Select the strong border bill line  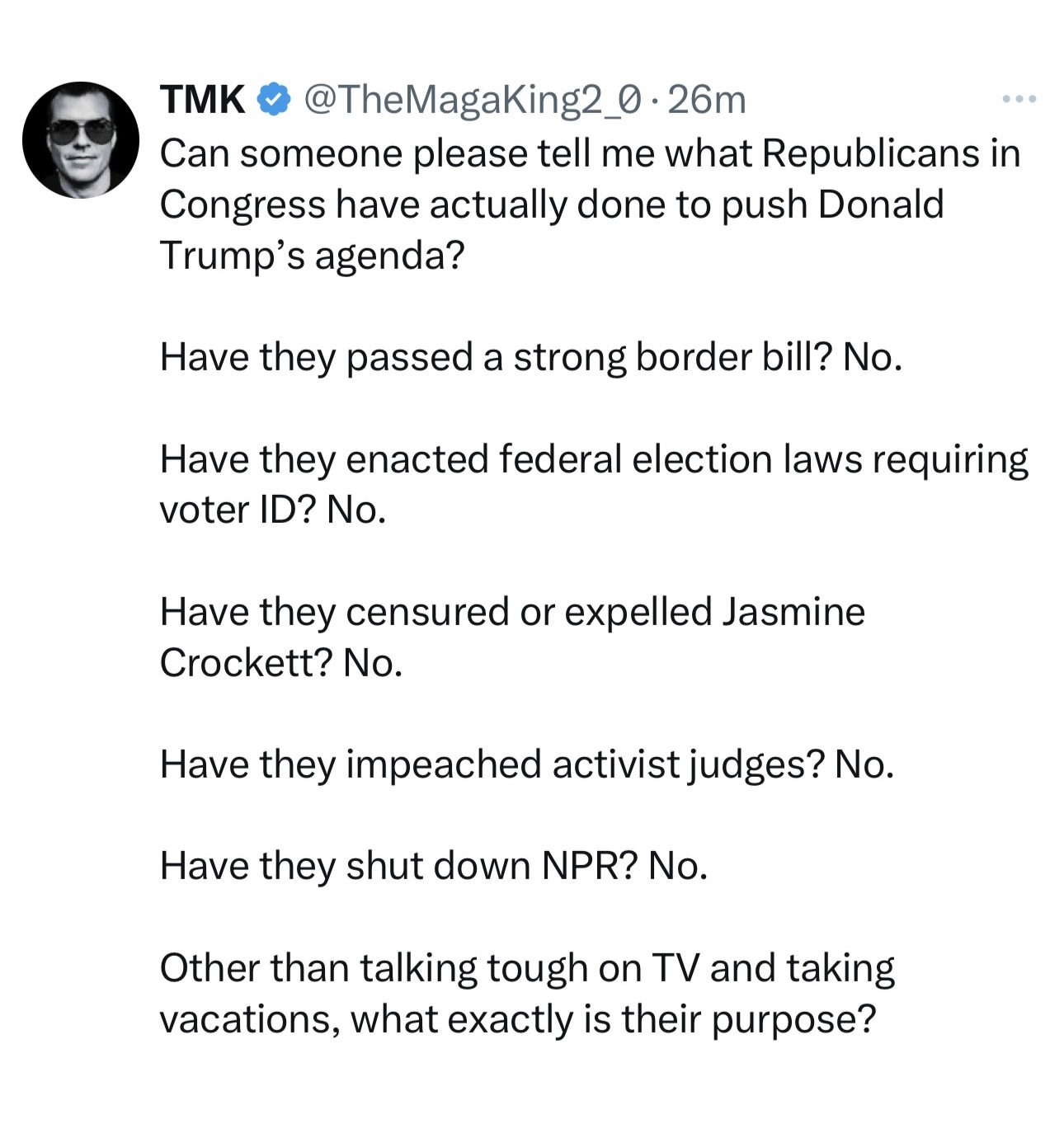[x=530, y=357]
